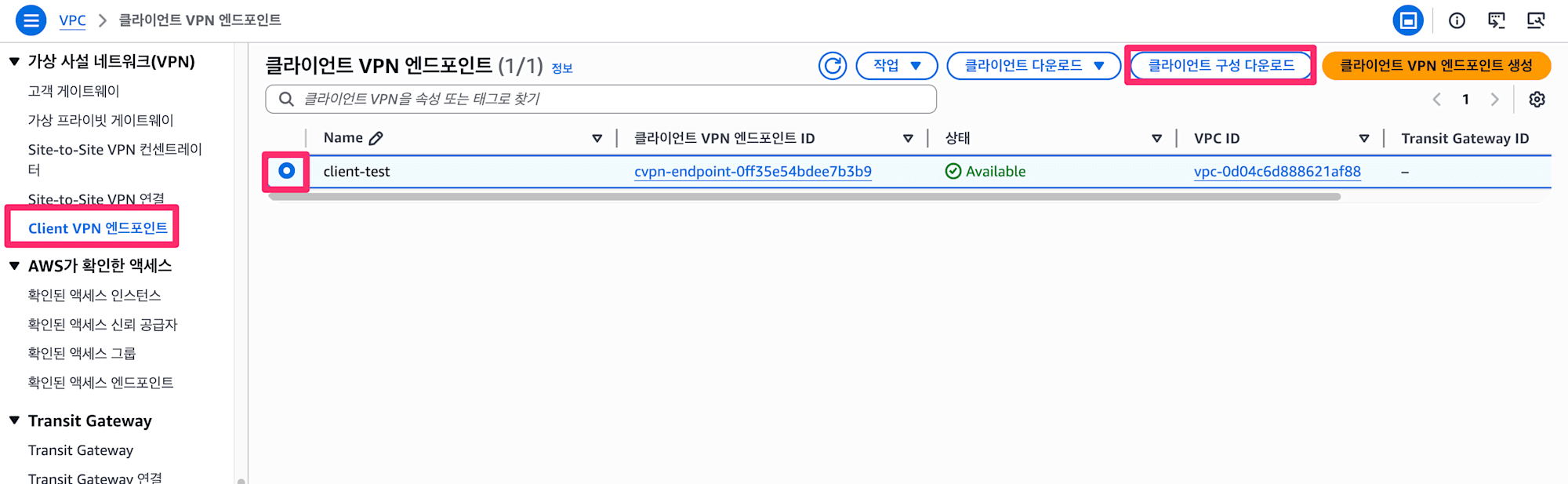Open the CloudShell panel icon in header

click(x=1408, y=20)
